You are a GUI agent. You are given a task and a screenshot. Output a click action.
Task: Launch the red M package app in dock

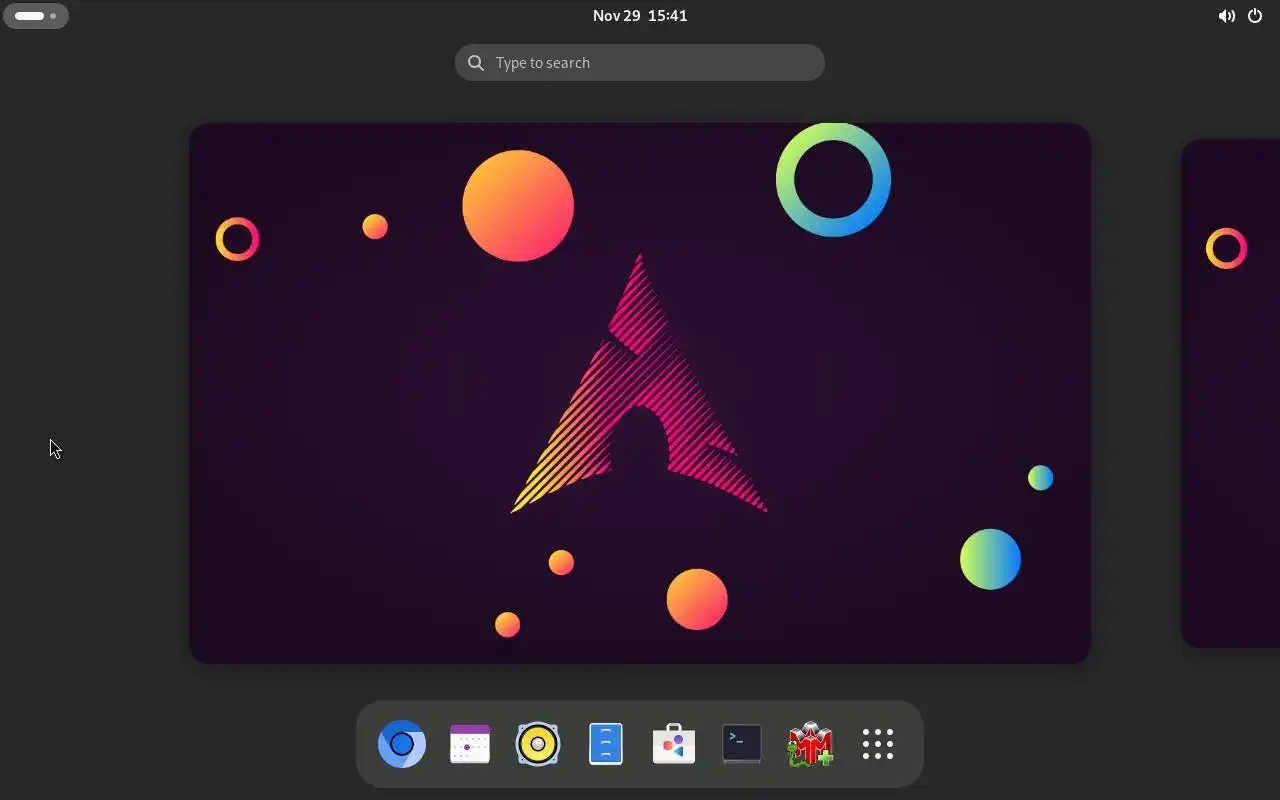(810, 744)
